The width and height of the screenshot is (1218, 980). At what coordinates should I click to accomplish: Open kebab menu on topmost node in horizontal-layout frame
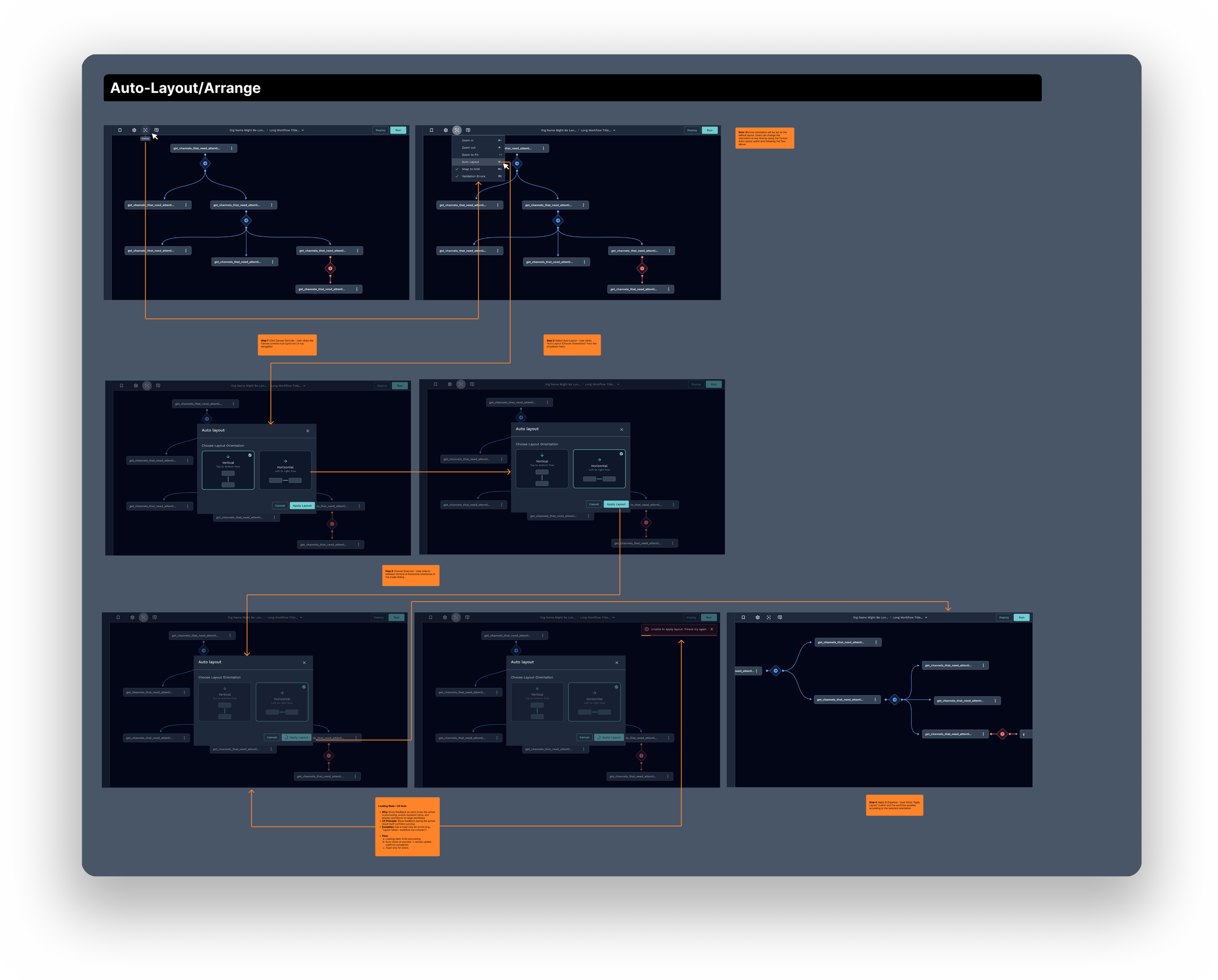click(x=875, y=642)
